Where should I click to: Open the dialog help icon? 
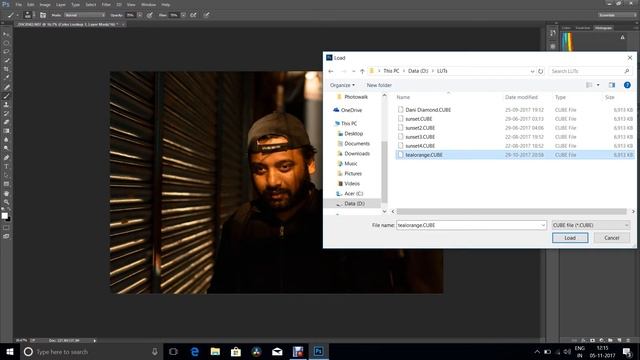627,85
